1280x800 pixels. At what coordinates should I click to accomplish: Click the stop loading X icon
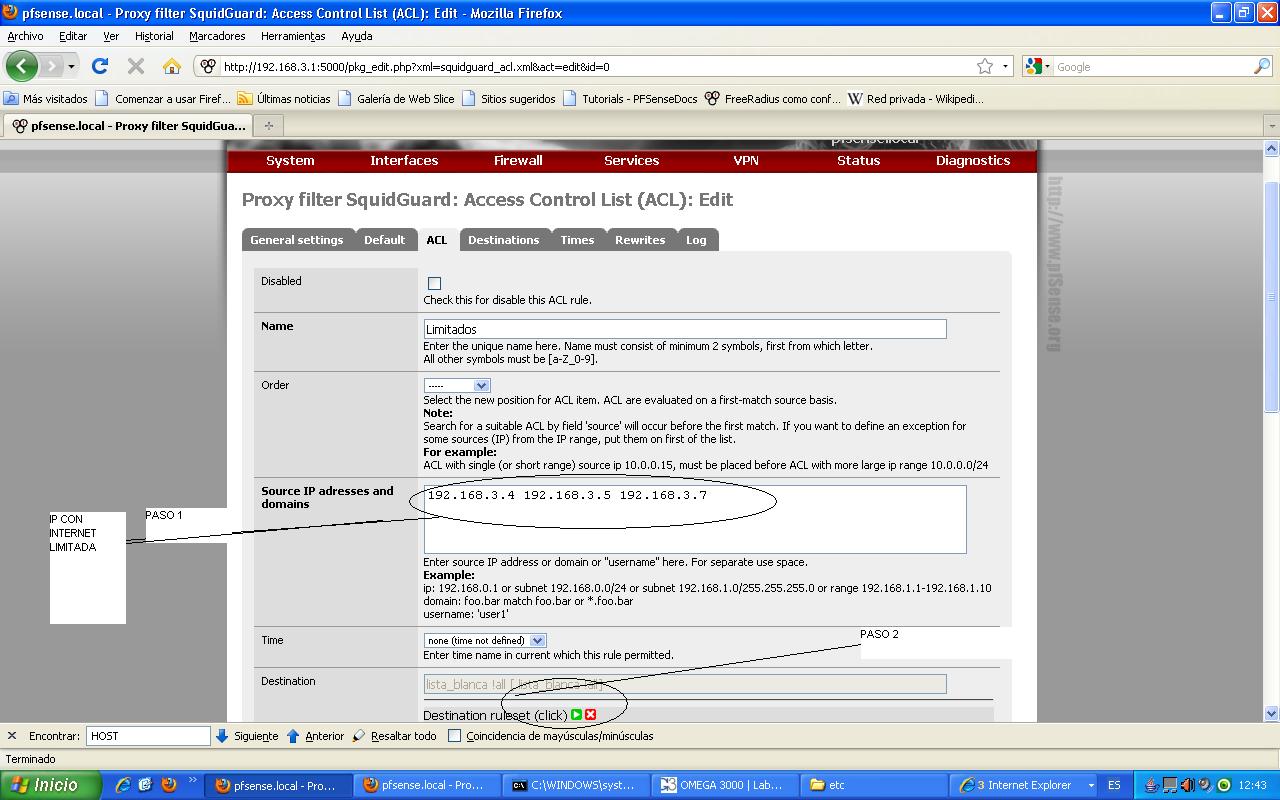pos(136,66)
